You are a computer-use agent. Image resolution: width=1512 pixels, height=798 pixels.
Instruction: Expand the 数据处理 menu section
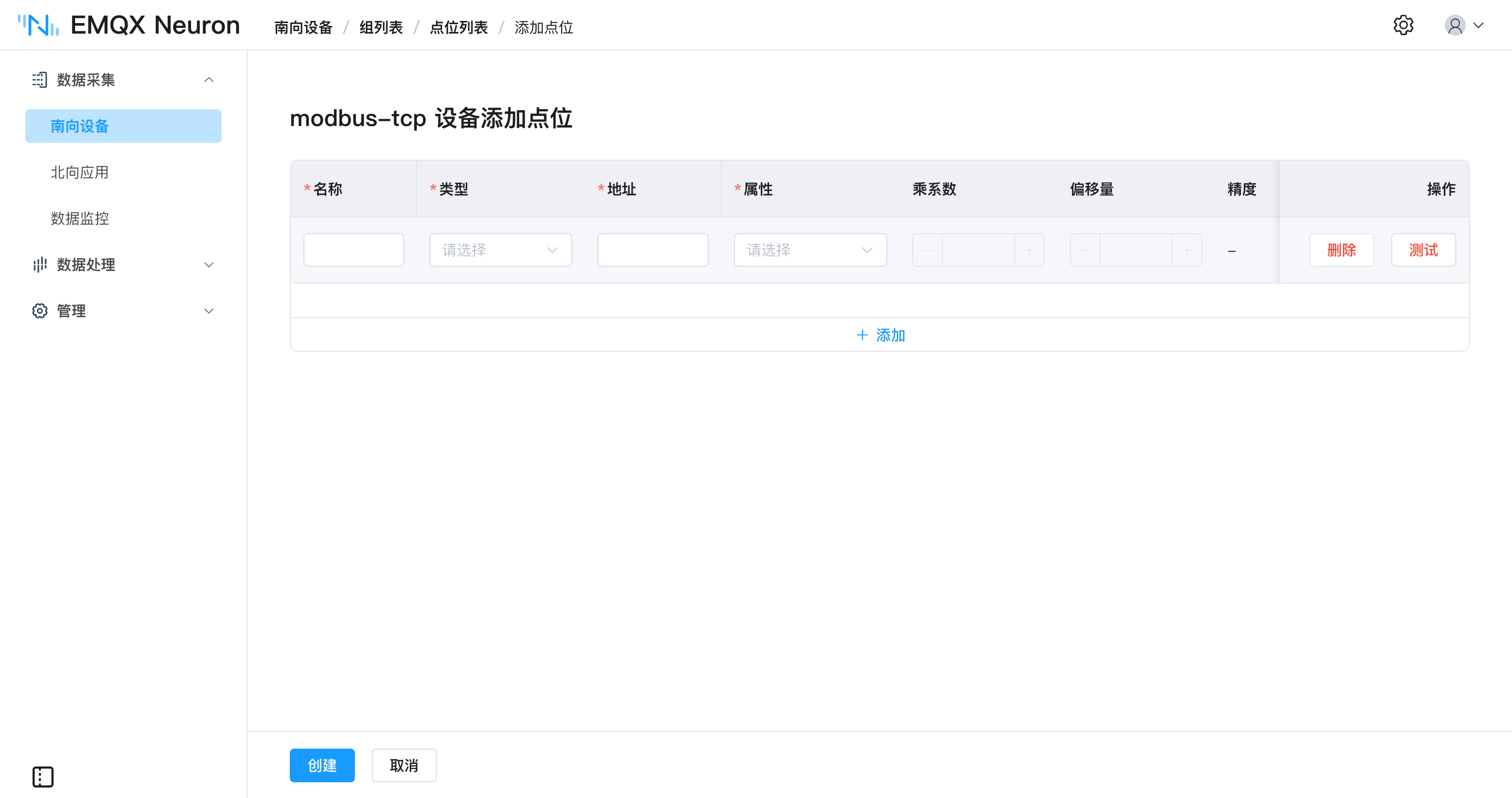(209, 265)
